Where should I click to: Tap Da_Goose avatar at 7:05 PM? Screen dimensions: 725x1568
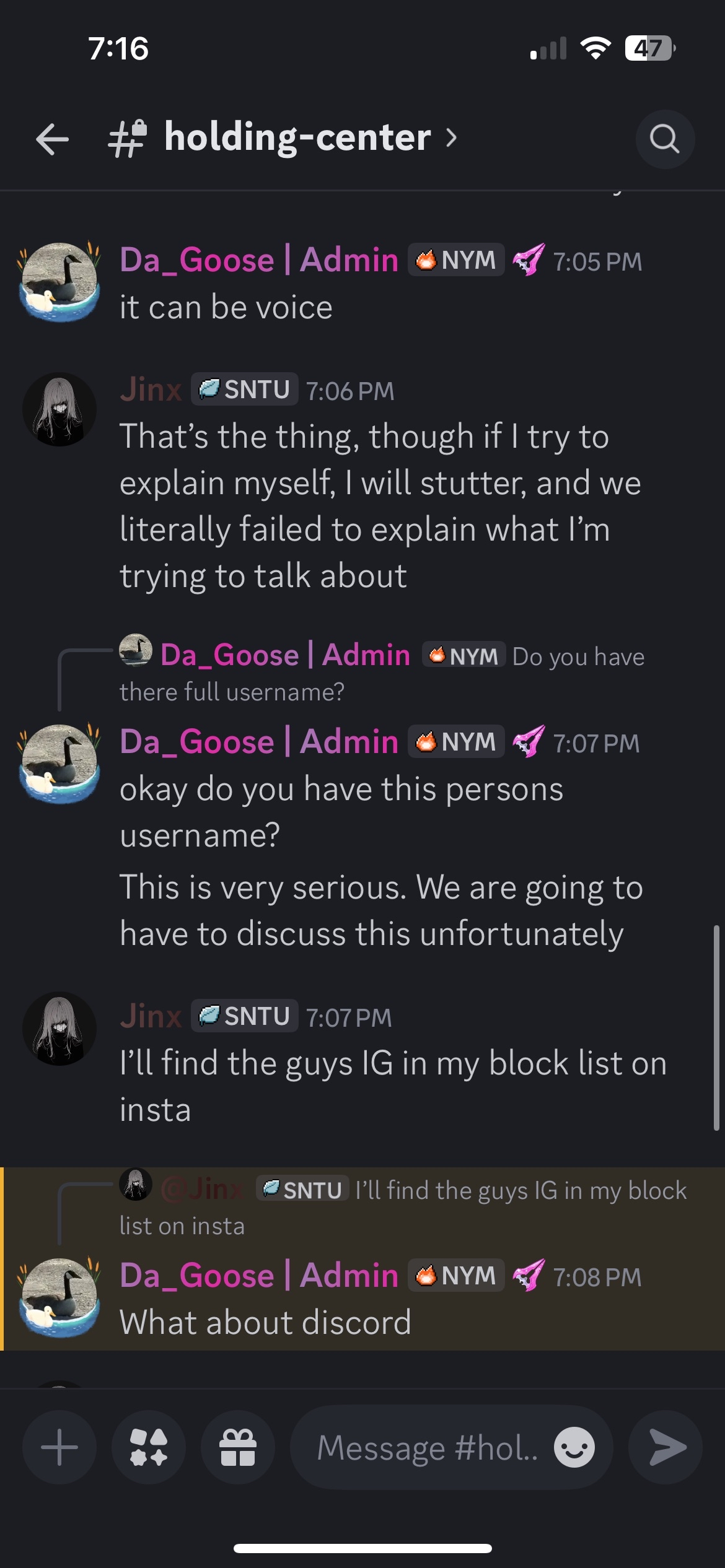pyautogui.click(x=59, y=282)
